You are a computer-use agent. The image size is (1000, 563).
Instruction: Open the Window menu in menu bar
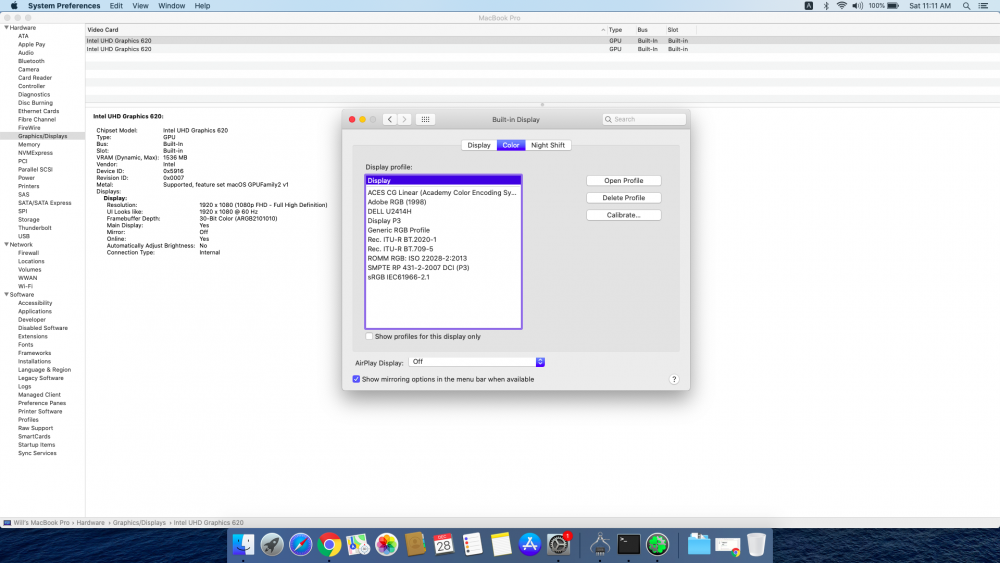pyautogui.click(x=171, y=6)
